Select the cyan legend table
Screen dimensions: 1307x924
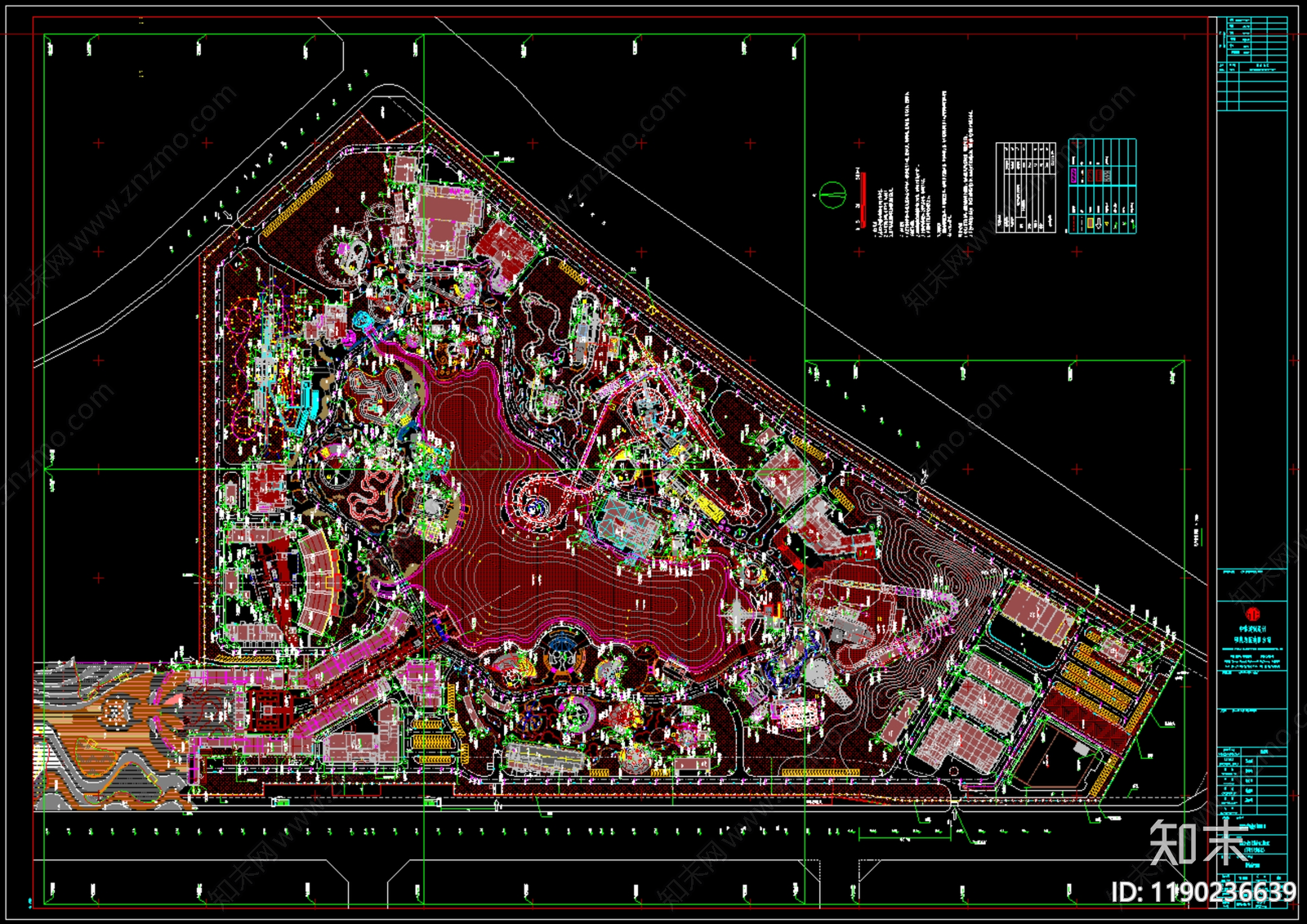(1102, 186)
